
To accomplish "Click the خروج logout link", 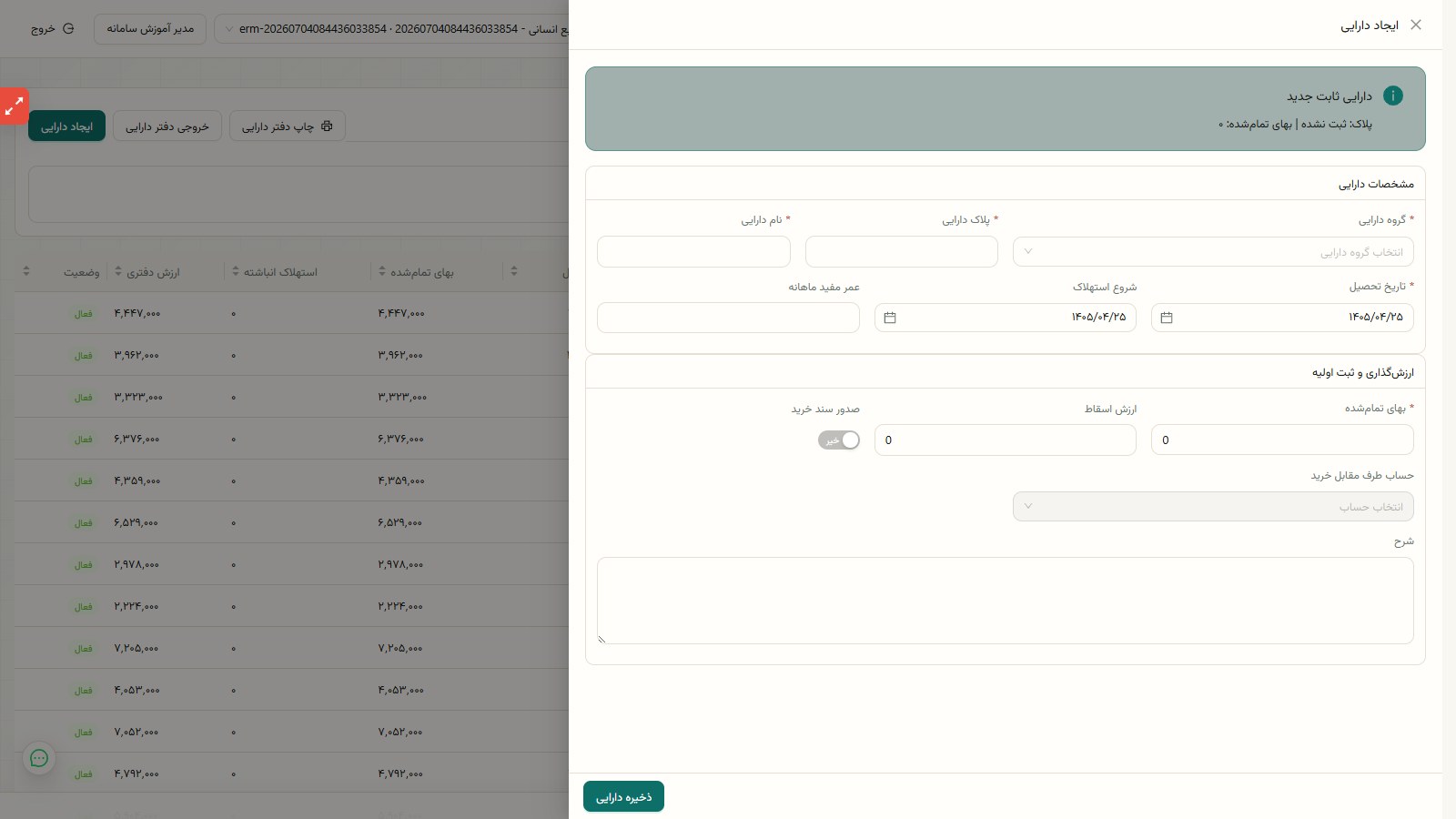I will point(53,29).
